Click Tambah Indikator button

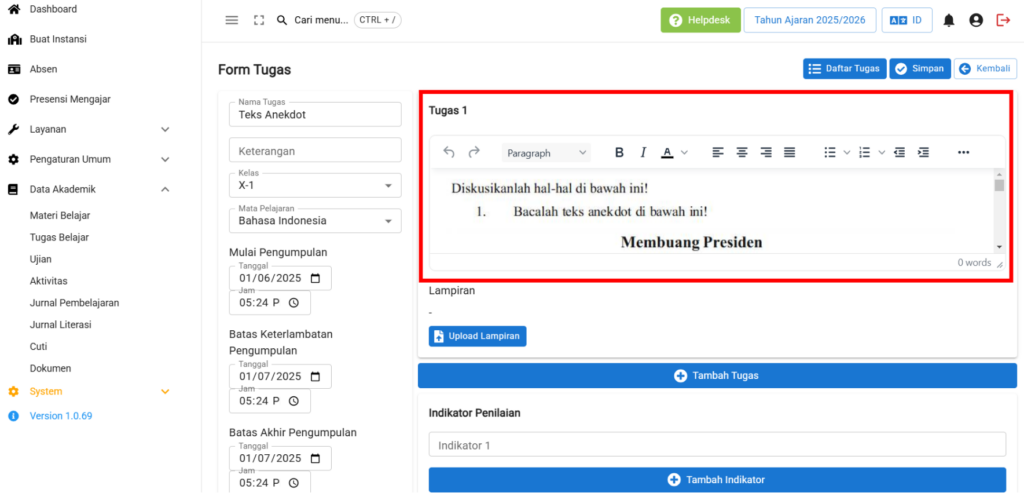point(717,480)
